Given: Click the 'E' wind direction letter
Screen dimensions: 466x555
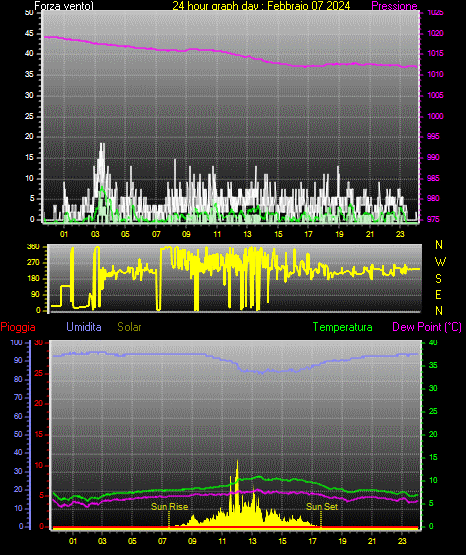Looking at the screenshot, I should (438, 294).
